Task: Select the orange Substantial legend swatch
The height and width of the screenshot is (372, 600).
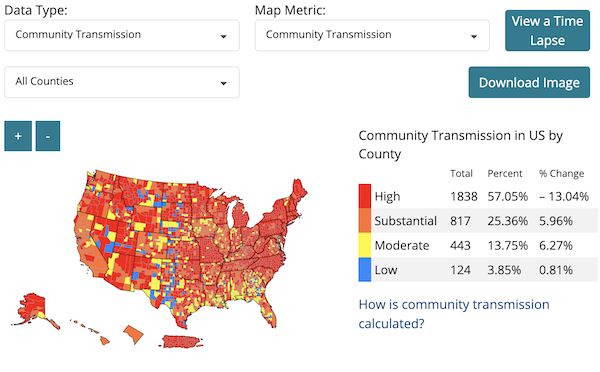Action: tap(365, 221)
